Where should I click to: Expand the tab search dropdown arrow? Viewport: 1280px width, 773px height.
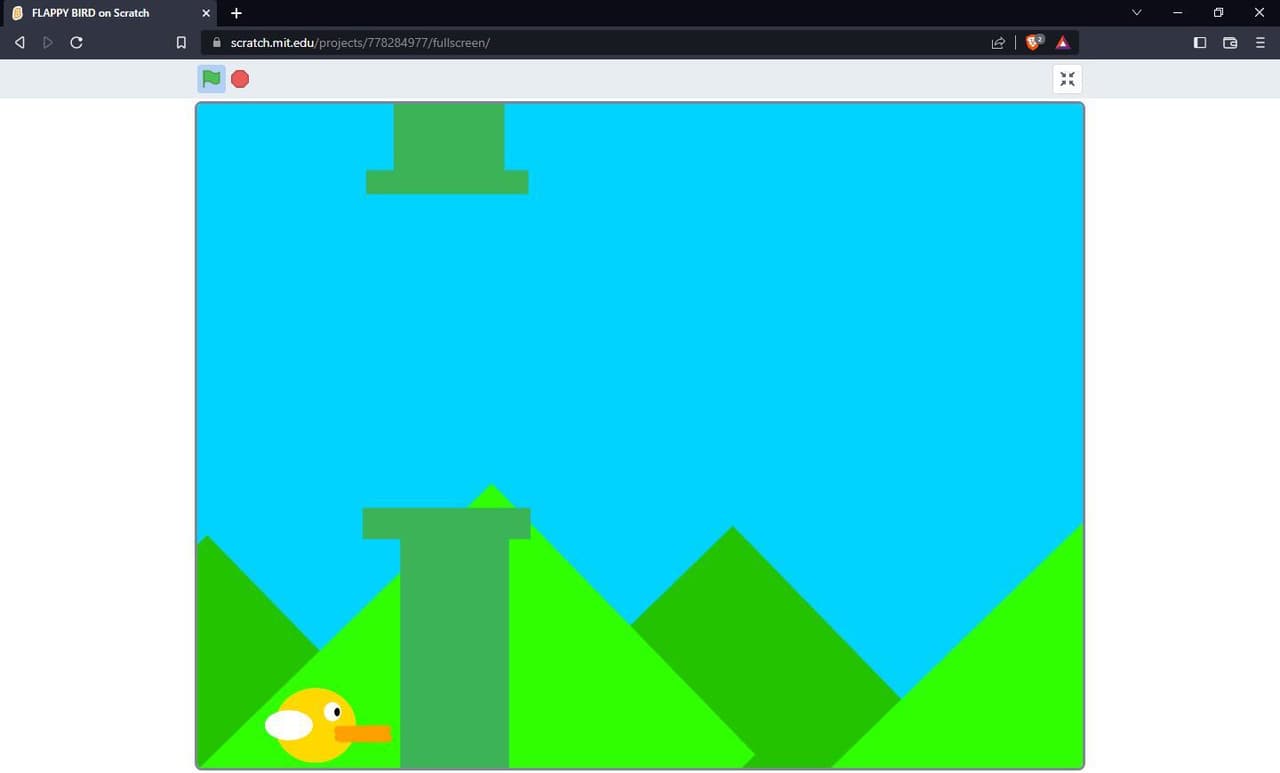1136,13
